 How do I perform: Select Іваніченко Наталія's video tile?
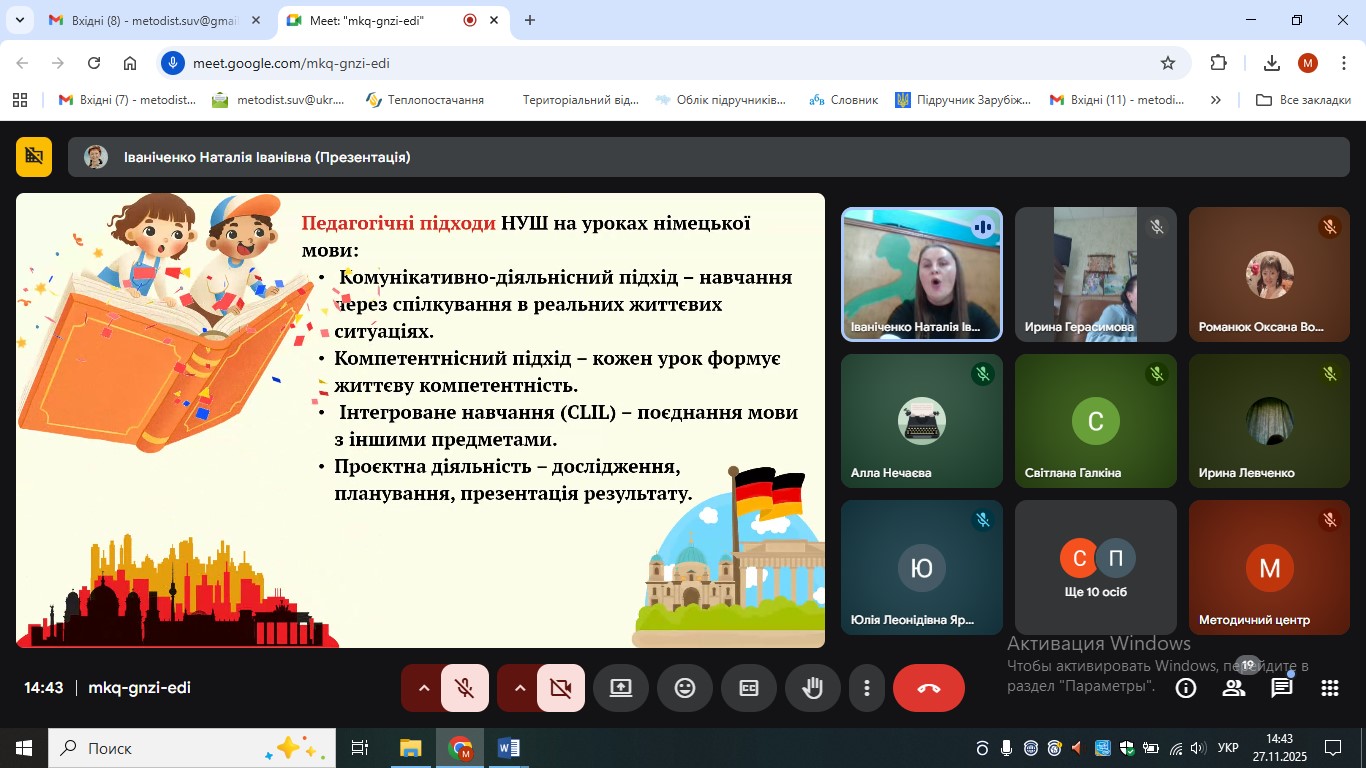pyautogui.click(x=921, y=274)
